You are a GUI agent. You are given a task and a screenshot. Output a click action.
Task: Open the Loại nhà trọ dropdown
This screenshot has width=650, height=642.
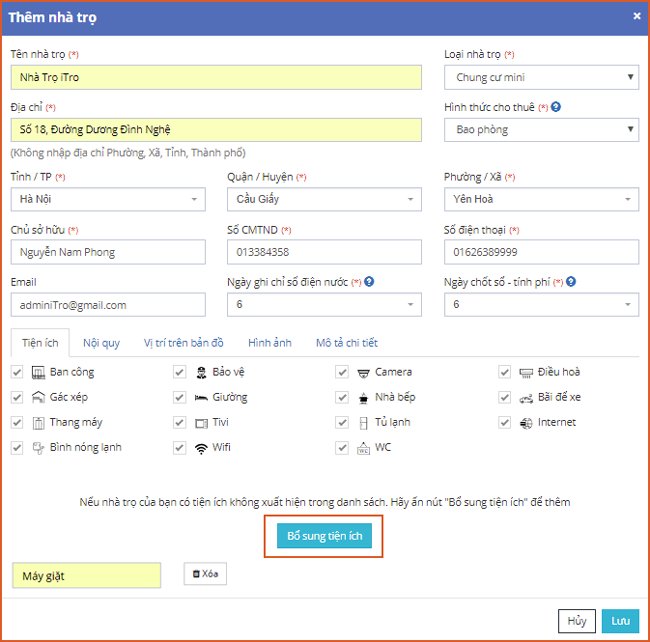pyautogui.click(x=541, y=77)
